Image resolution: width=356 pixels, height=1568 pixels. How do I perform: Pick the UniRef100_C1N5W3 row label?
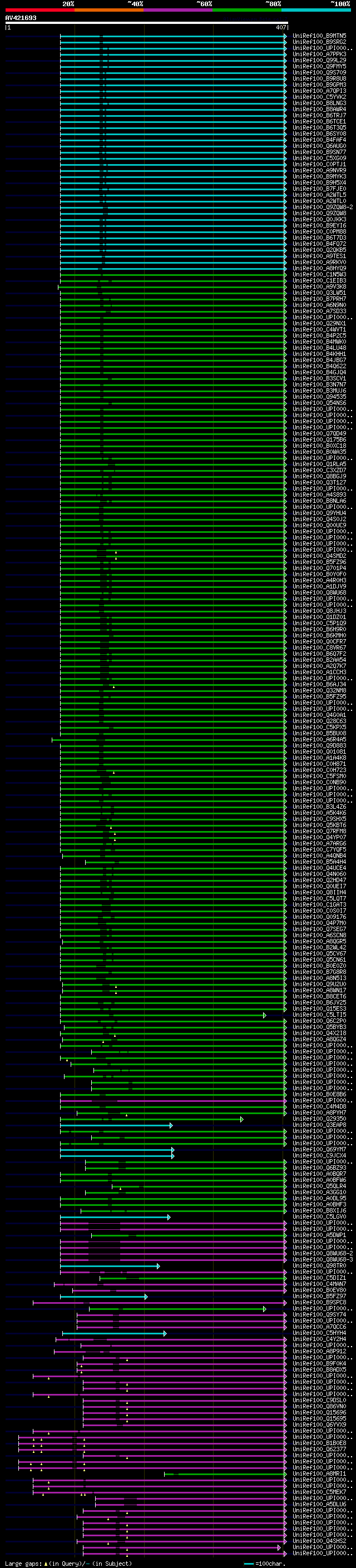pyautogui.click(x=319, y=275)
